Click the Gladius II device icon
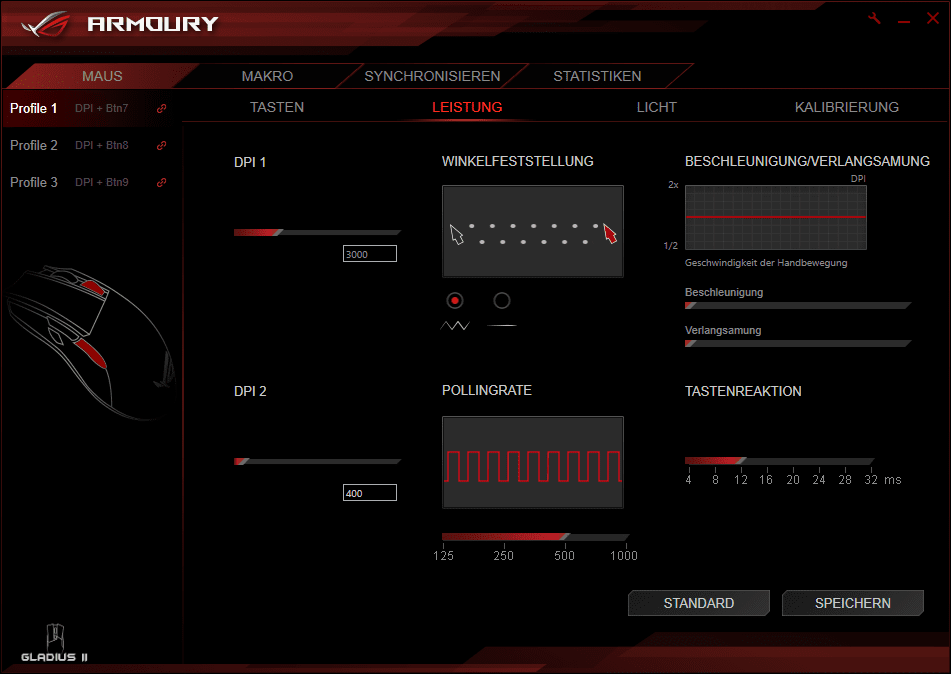Image resolution: width=951 pixels, height=674 pixels. pyautogui.click(x=55, y=642)
